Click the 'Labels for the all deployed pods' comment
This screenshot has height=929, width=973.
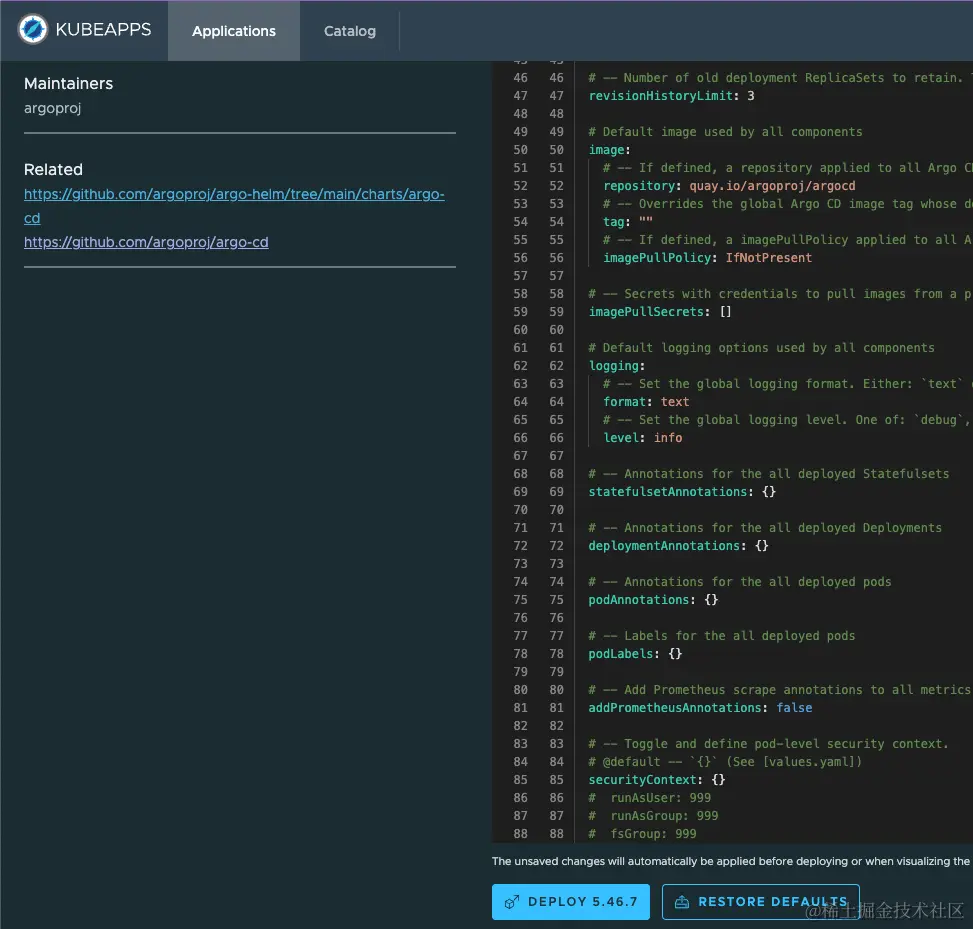click(x=721, y=635)
